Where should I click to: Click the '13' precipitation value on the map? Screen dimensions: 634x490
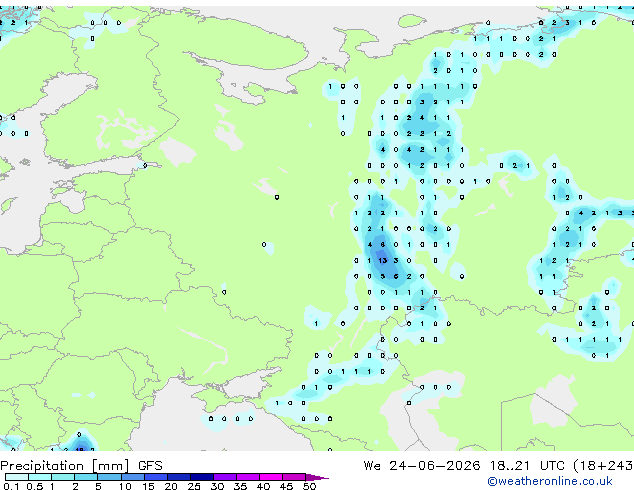383,260
